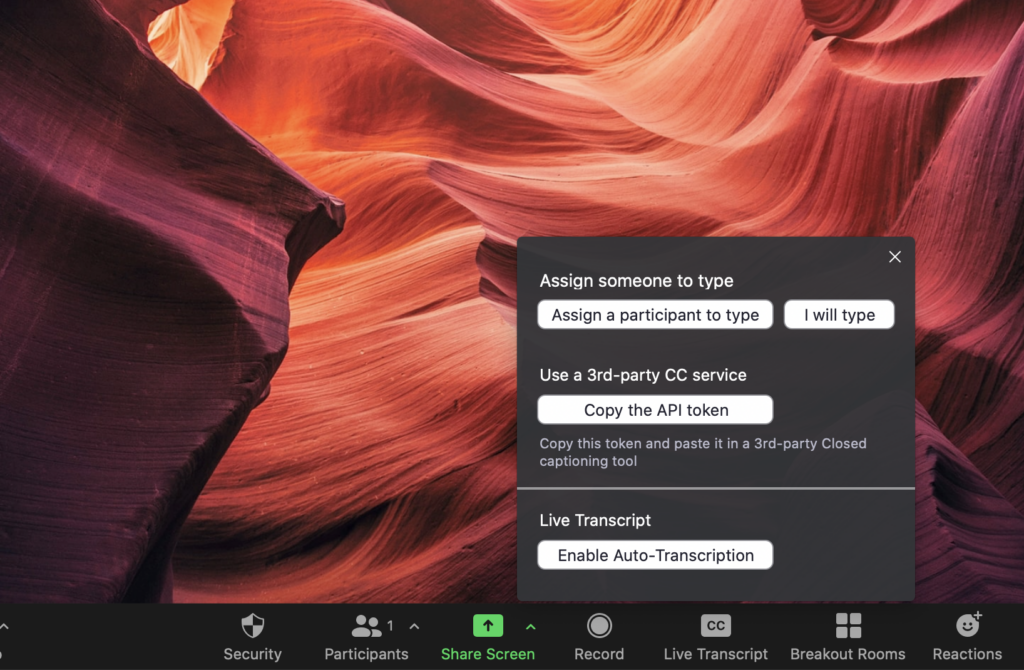
Task: Click the green Share Screen icon
Action: (x=488, y=626)
